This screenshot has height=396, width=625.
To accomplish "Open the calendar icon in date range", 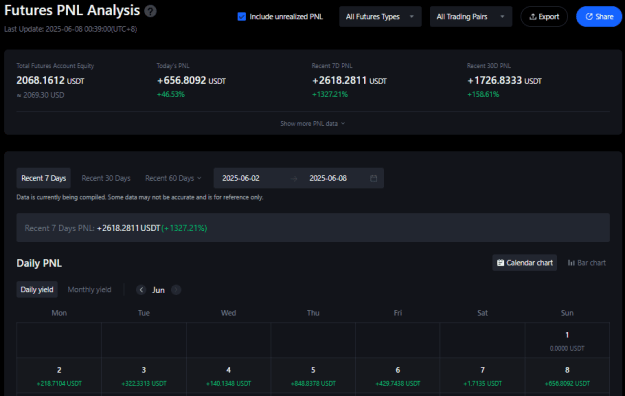I will point(373,178).
